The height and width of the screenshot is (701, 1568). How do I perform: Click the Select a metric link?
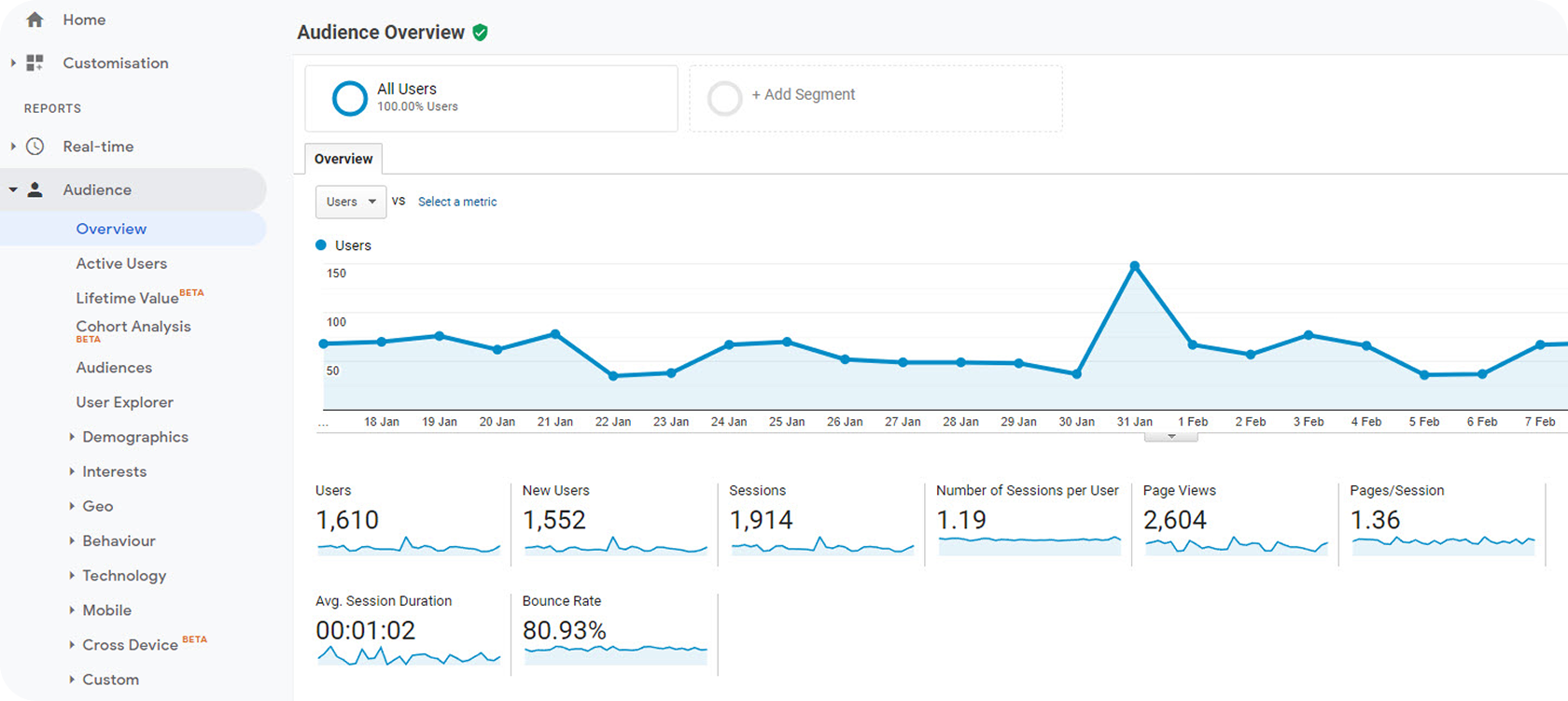coord(457,202)
